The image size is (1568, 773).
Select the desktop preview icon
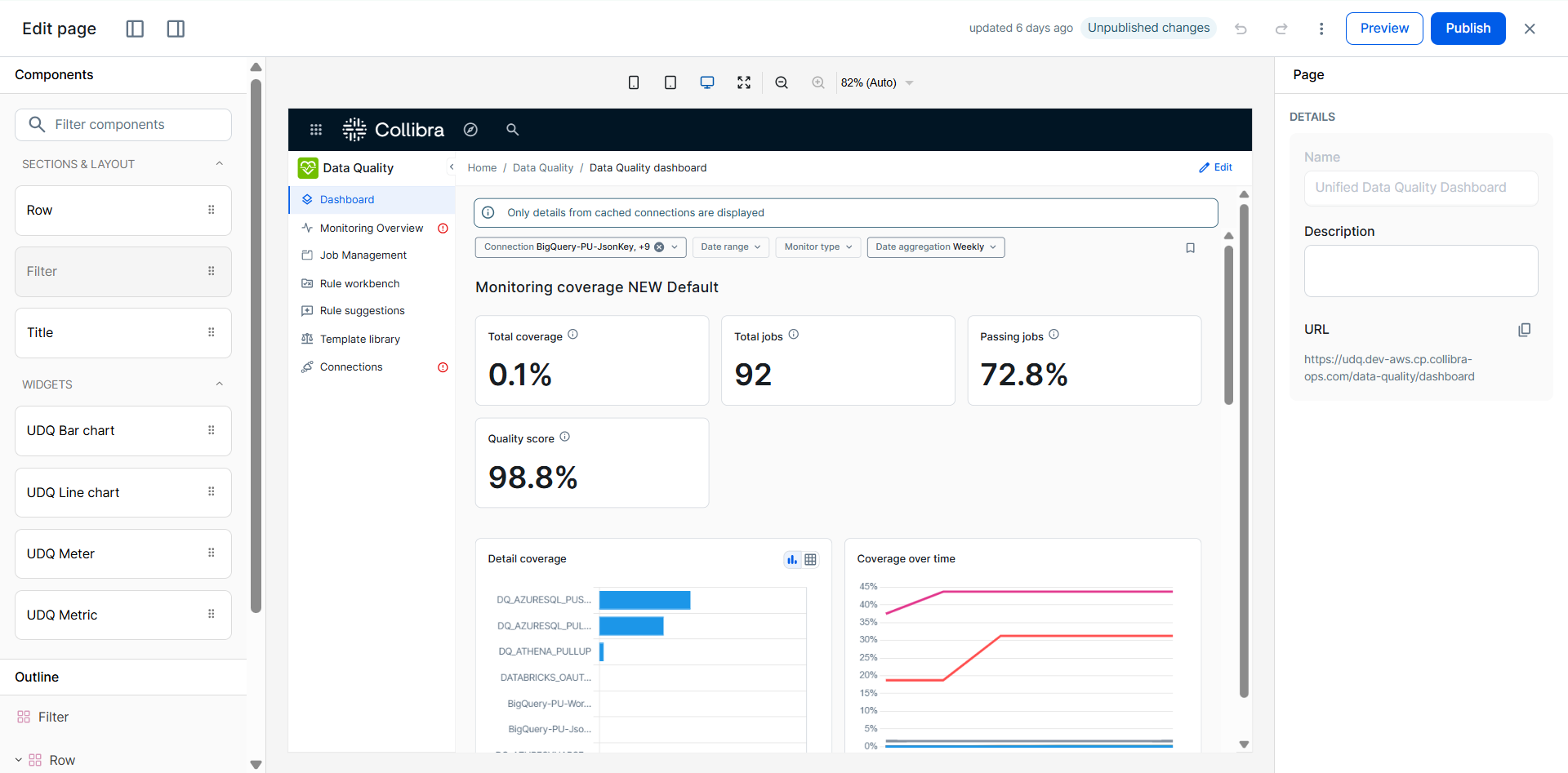pos(707,82)
